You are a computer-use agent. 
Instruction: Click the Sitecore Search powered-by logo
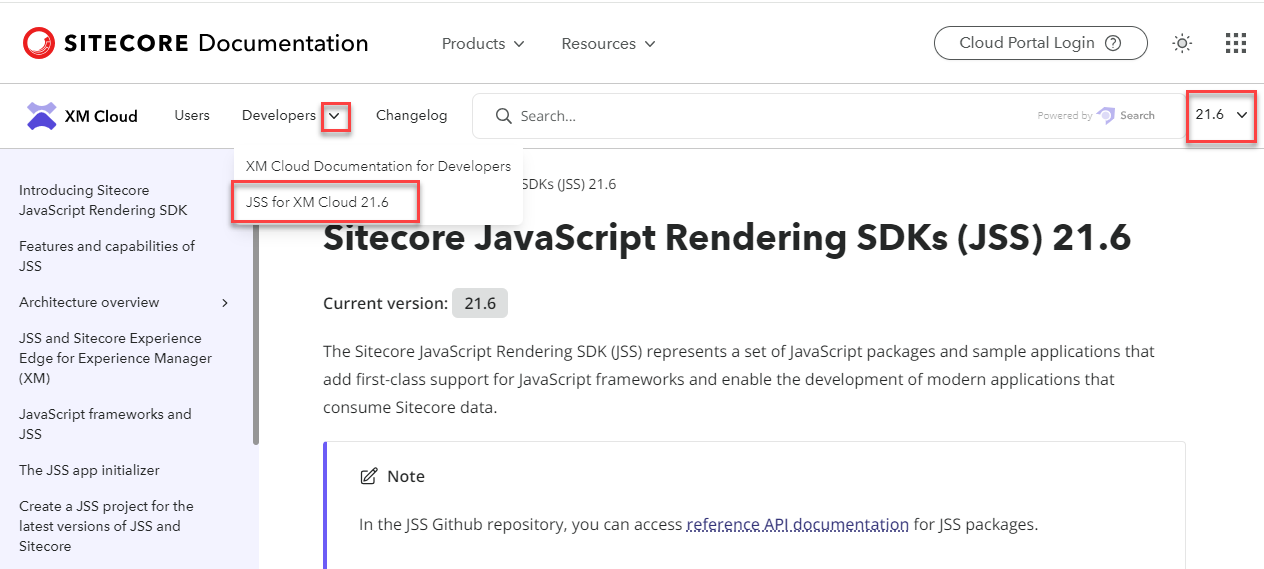pos(1126,116)
